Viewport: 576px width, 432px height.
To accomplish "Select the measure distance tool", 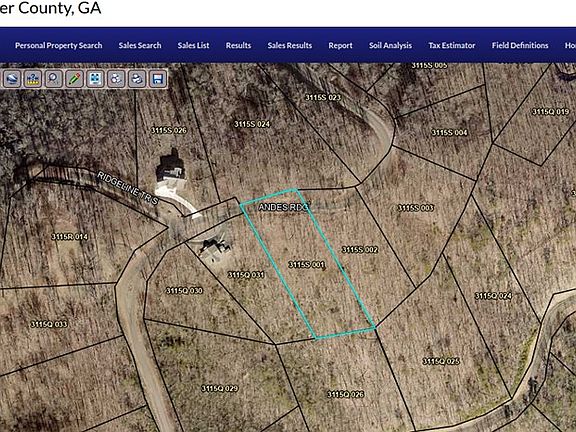I will click(33, 79).
